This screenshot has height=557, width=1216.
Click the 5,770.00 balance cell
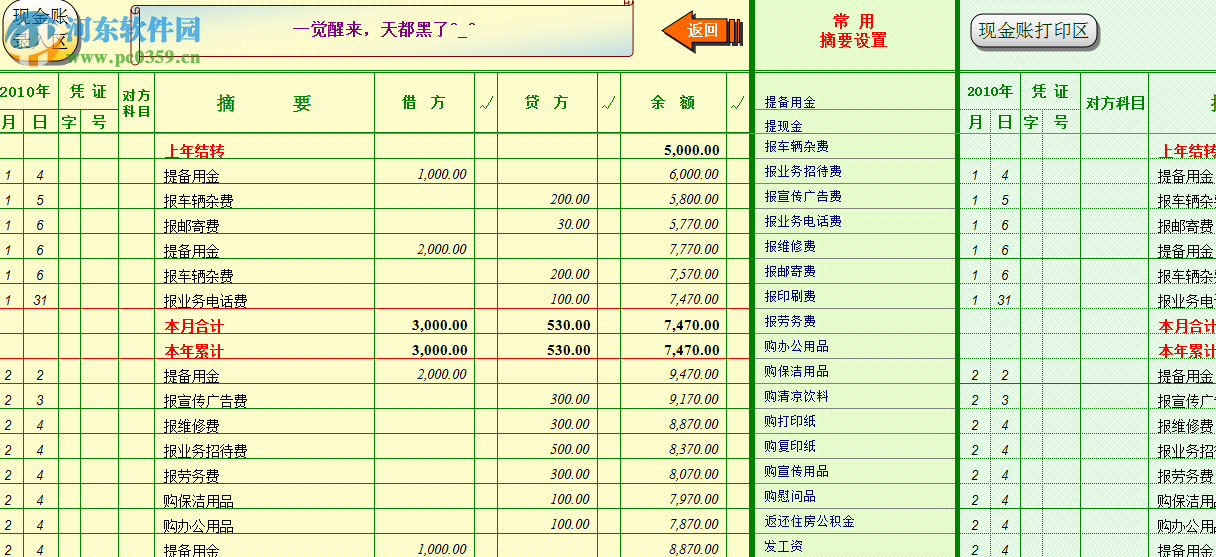[x=694, y=225]
